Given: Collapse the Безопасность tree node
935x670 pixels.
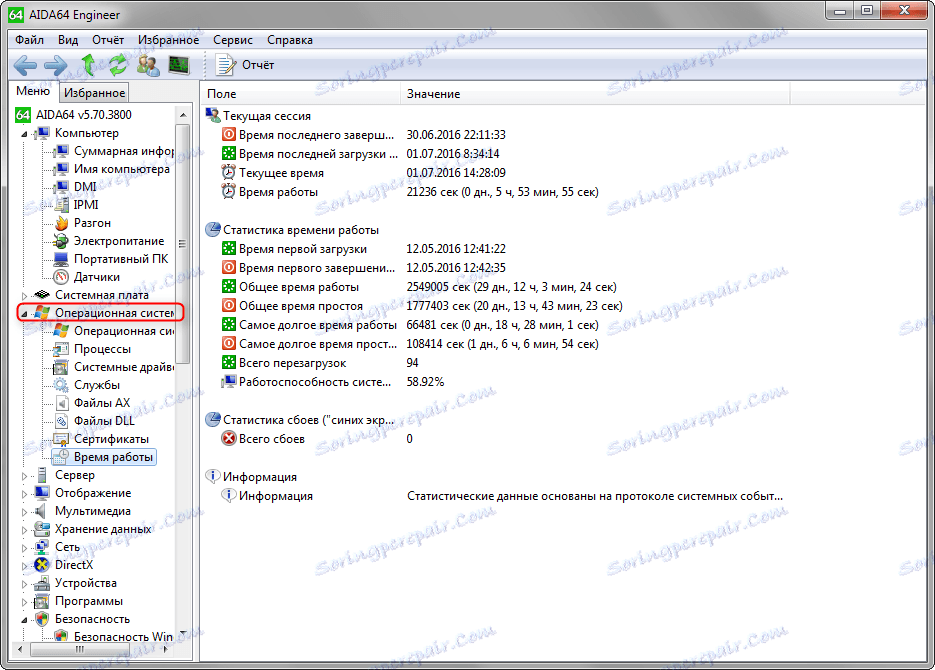Looking at the screenshot, I should [x=24, y=620].
